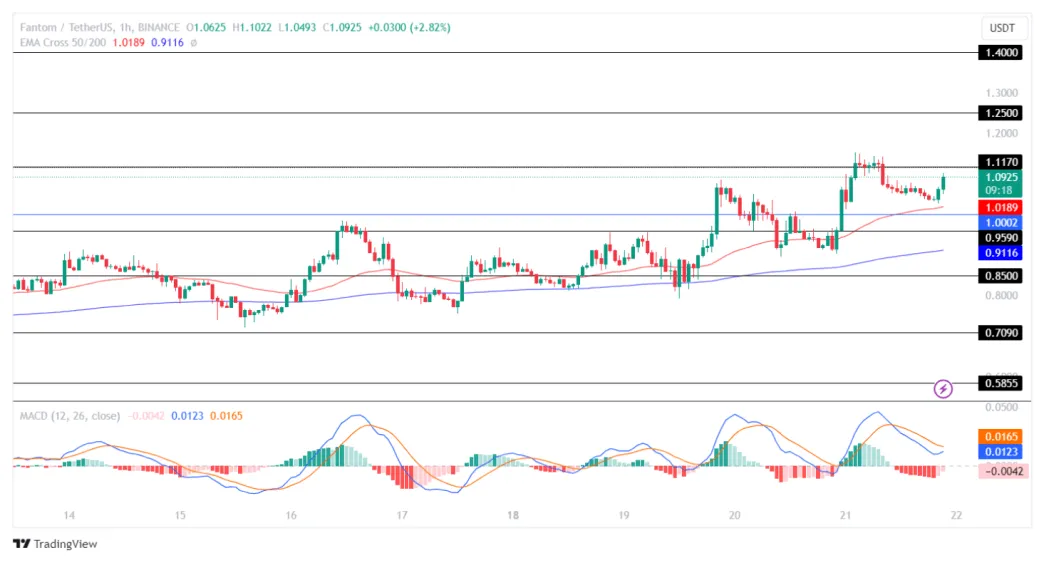This screenshot has height=563, width=1044.
Task: Click the green 1.0925 current price label
Action: 1001,177
